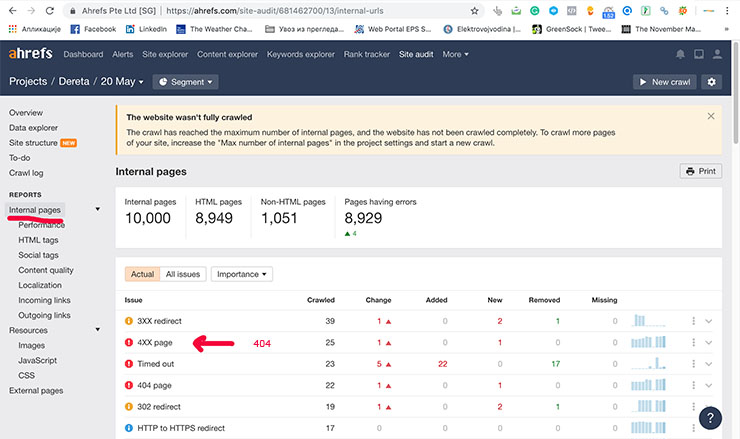Screen dimensions: 740x439
Task: Open Images resources report
Action: pos(32,346)
